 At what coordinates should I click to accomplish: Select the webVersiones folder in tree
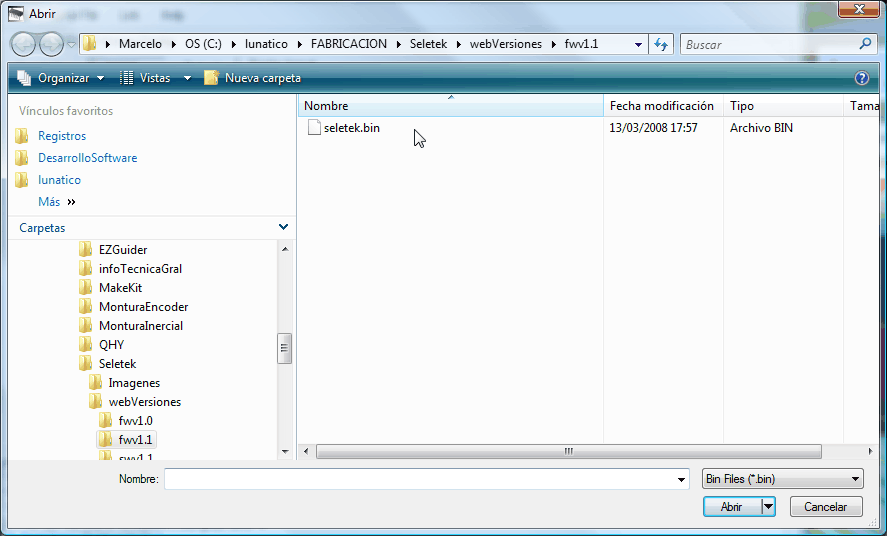click(145, 402)
